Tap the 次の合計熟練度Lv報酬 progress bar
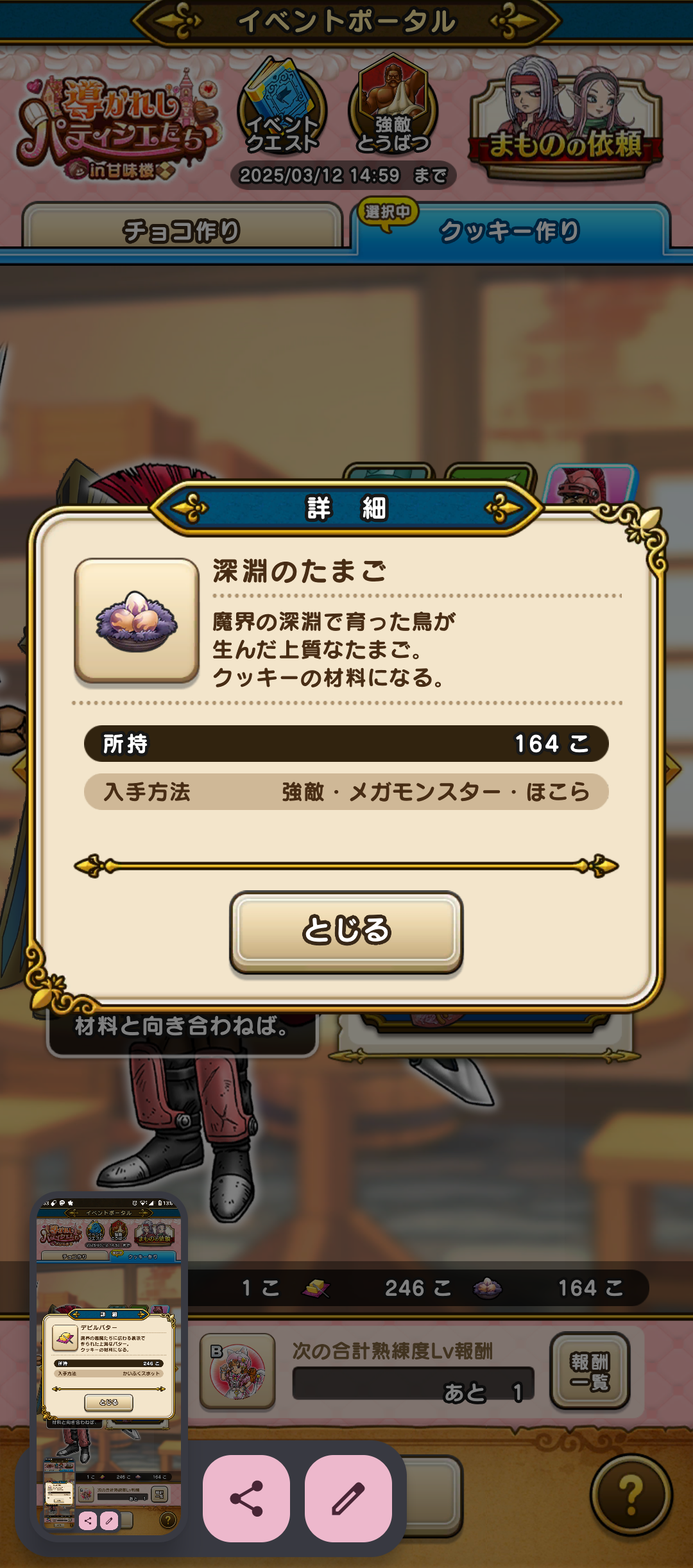 [413, 1383]
